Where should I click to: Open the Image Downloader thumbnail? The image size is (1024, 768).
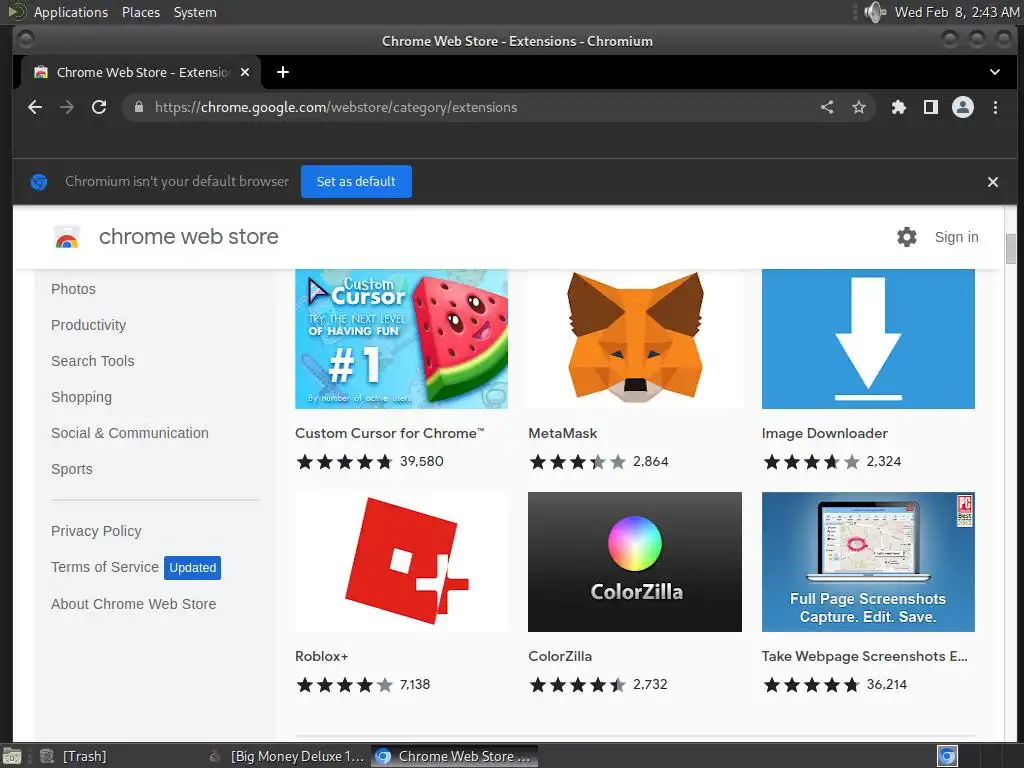868,339
